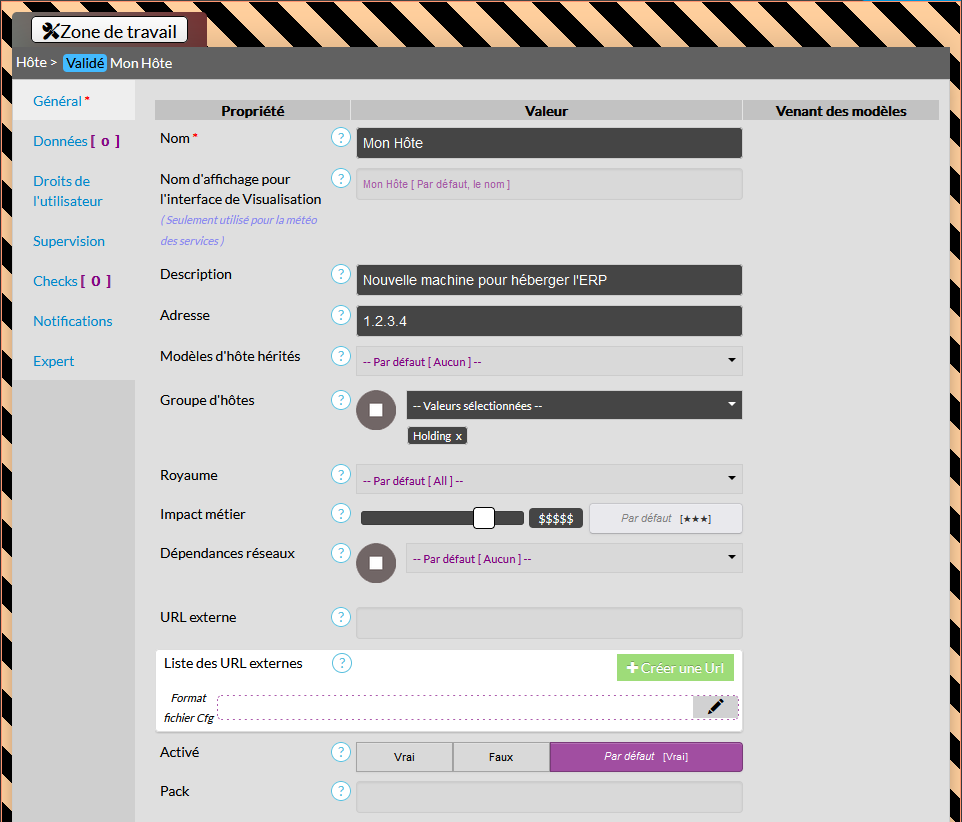Click the help icon for Impact métier

click(x=341, y=514)
